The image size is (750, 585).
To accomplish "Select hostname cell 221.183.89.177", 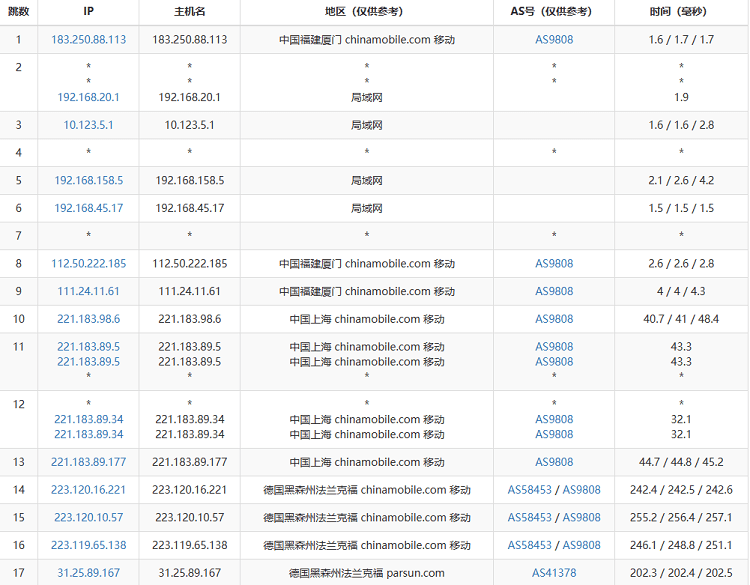I will click(x=189, y=462).
